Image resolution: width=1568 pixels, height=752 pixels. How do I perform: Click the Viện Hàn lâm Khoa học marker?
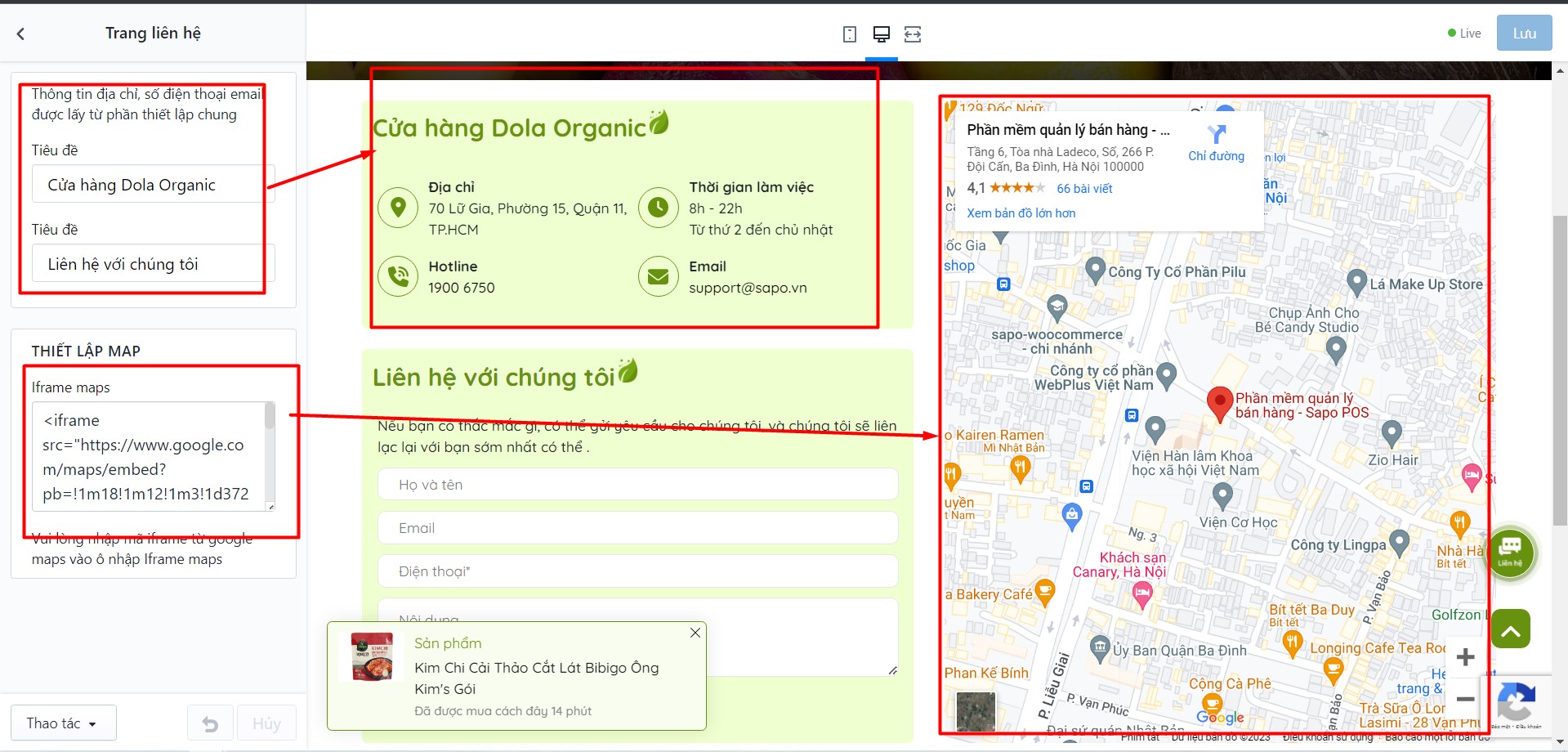1155,428
